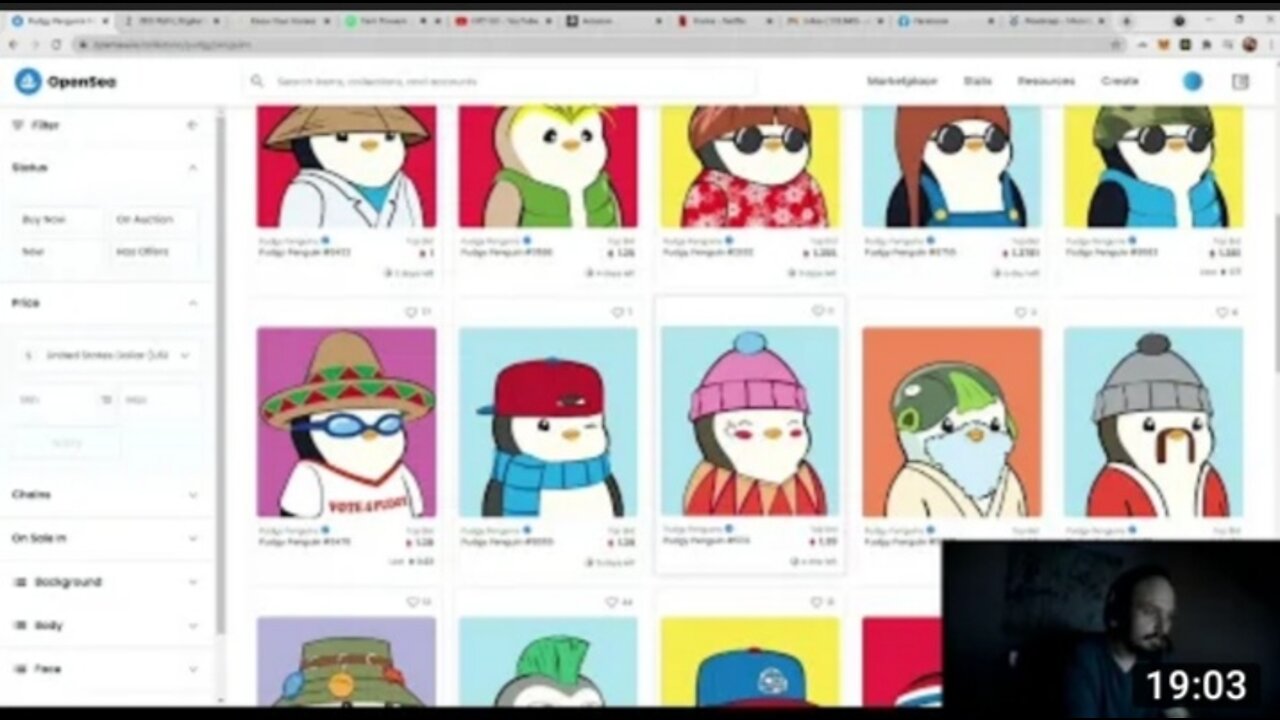Expand the Background trait filter
Screen dimensions: 1280x720
point(192,582)
